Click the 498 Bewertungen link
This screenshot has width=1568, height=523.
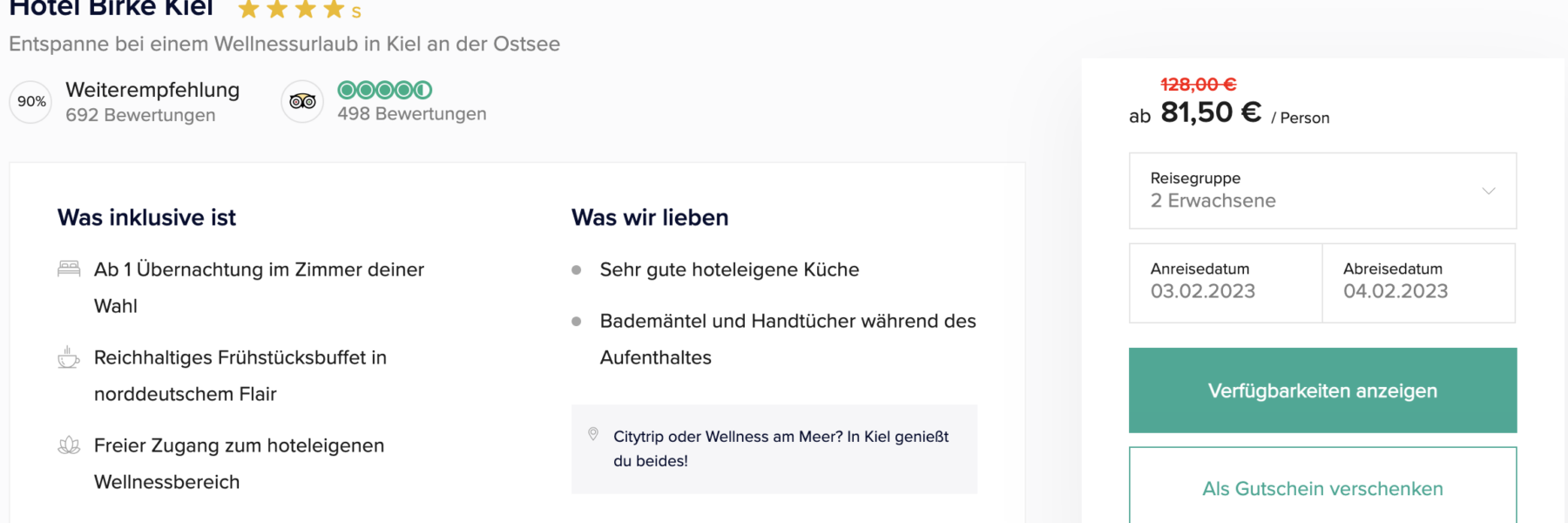pyautogui.click(x=413, y=113)
